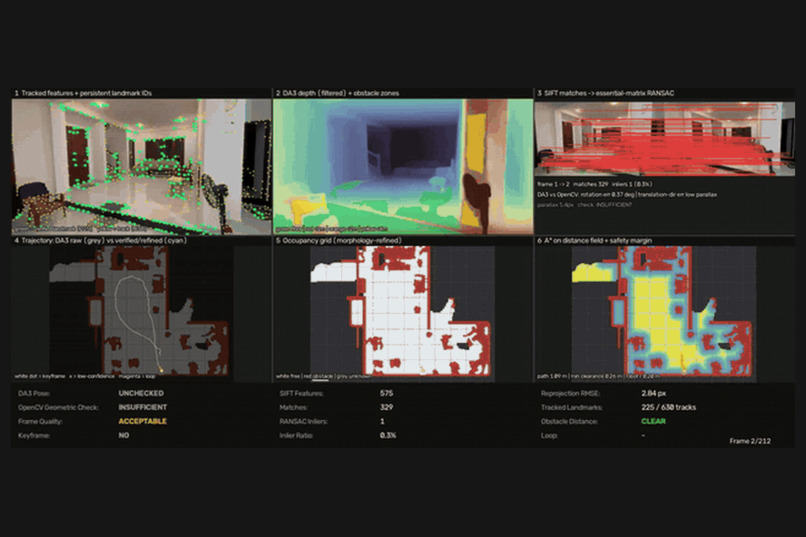Click the 'path 1.89 m | min clearance' caption
Screen dimensions: 806x537
point(599,376)
